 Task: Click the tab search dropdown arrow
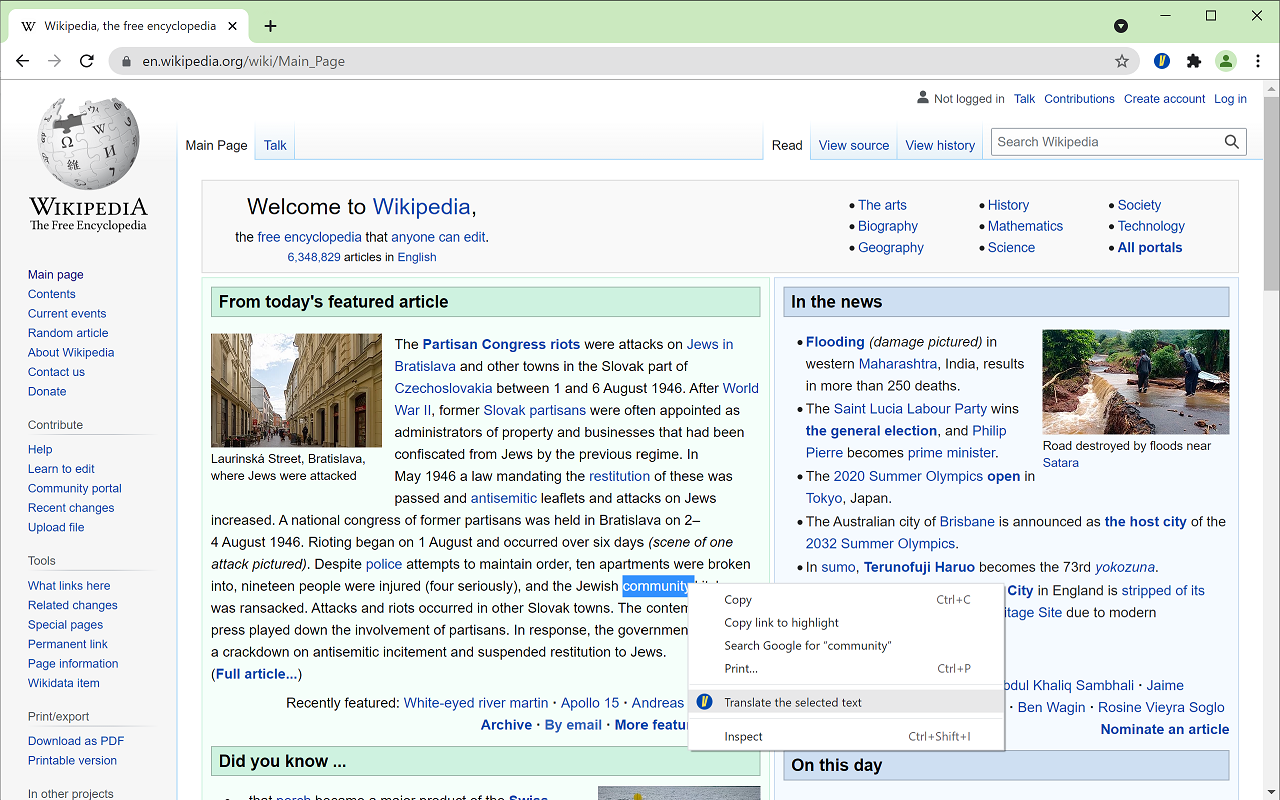pyautogui.click(x=1121, y=26)
